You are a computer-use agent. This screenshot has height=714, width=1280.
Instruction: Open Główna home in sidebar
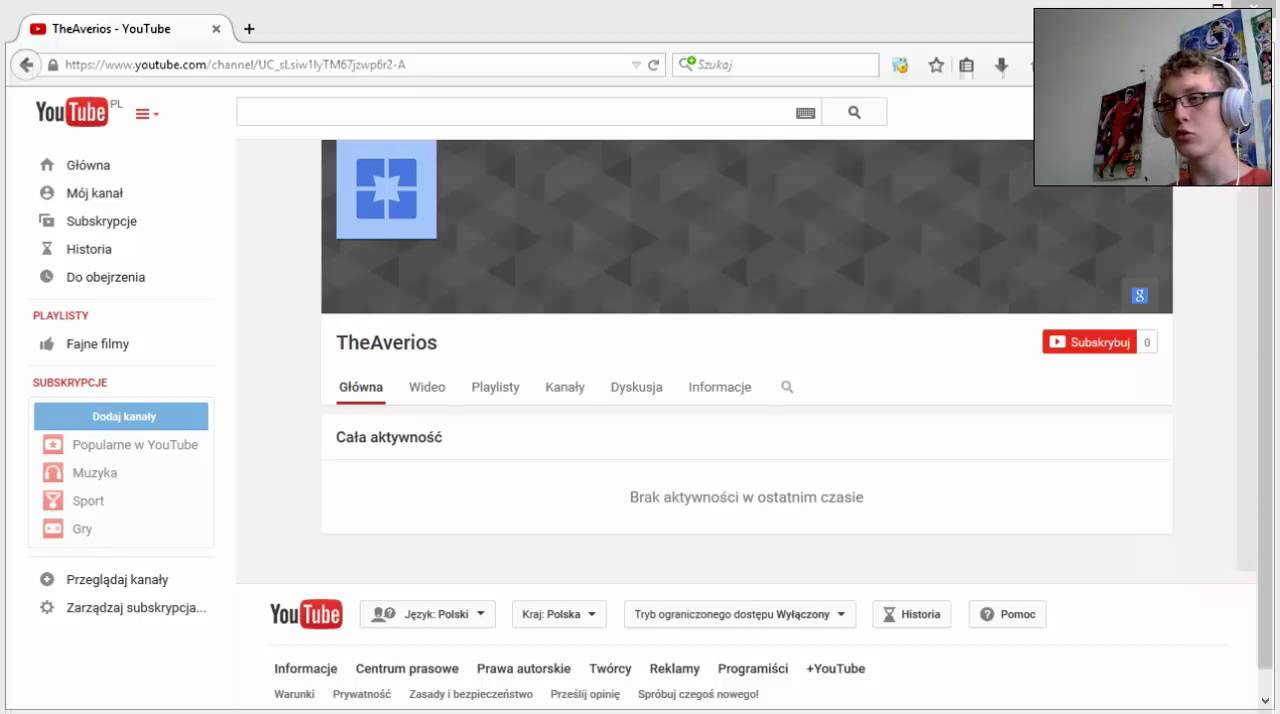pos(88,165)
